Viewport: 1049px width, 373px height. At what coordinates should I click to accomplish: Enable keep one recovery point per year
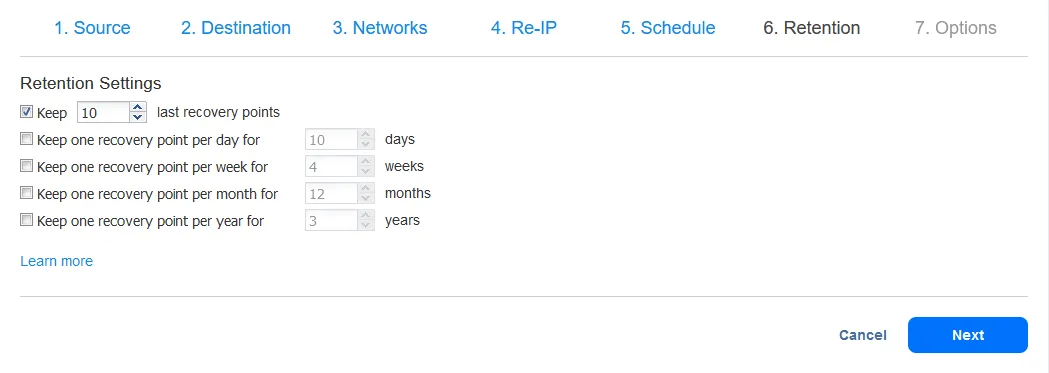point(26,220)
